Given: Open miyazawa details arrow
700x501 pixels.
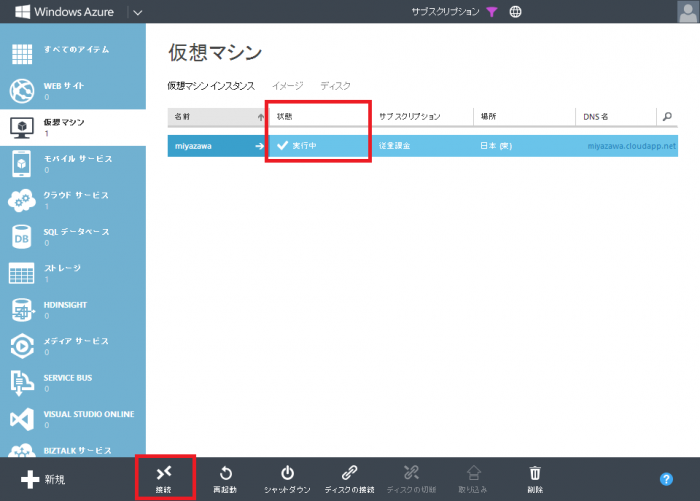Looking at the screenshot, I should [259, 146].
